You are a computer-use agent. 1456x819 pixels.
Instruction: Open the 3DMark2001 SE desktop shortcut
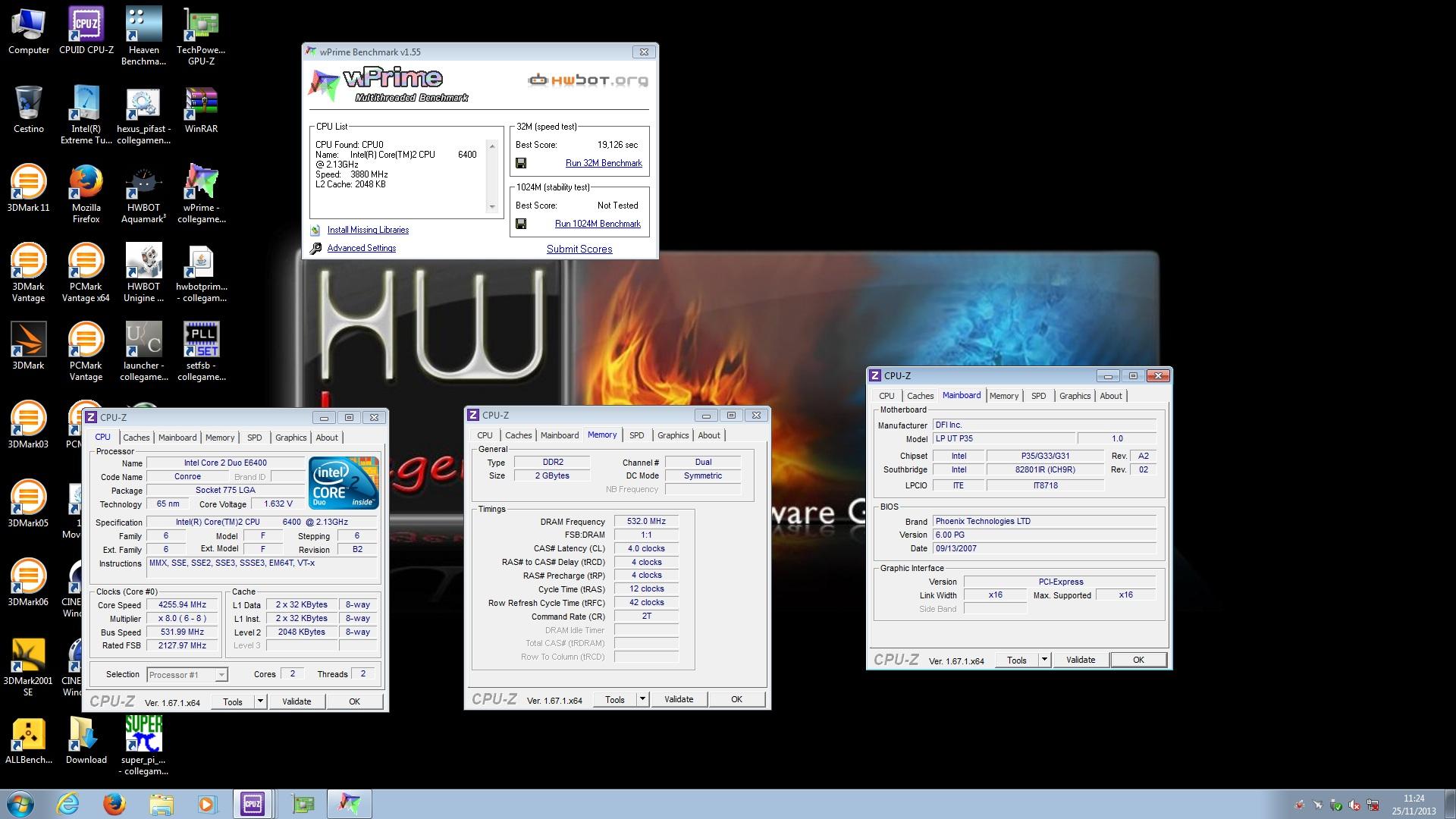pos(29,667)
